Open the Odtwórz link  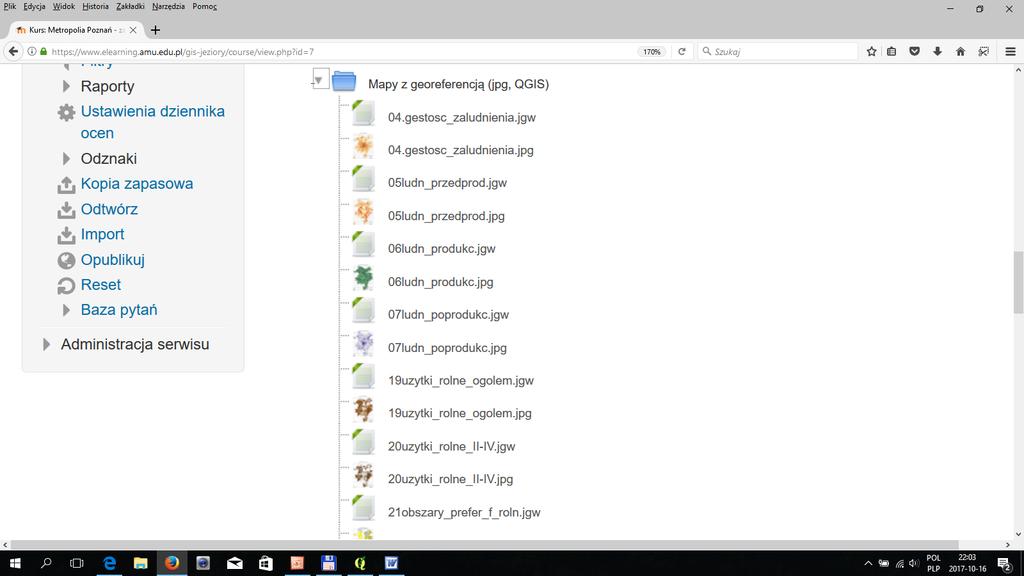pos(109,210)
